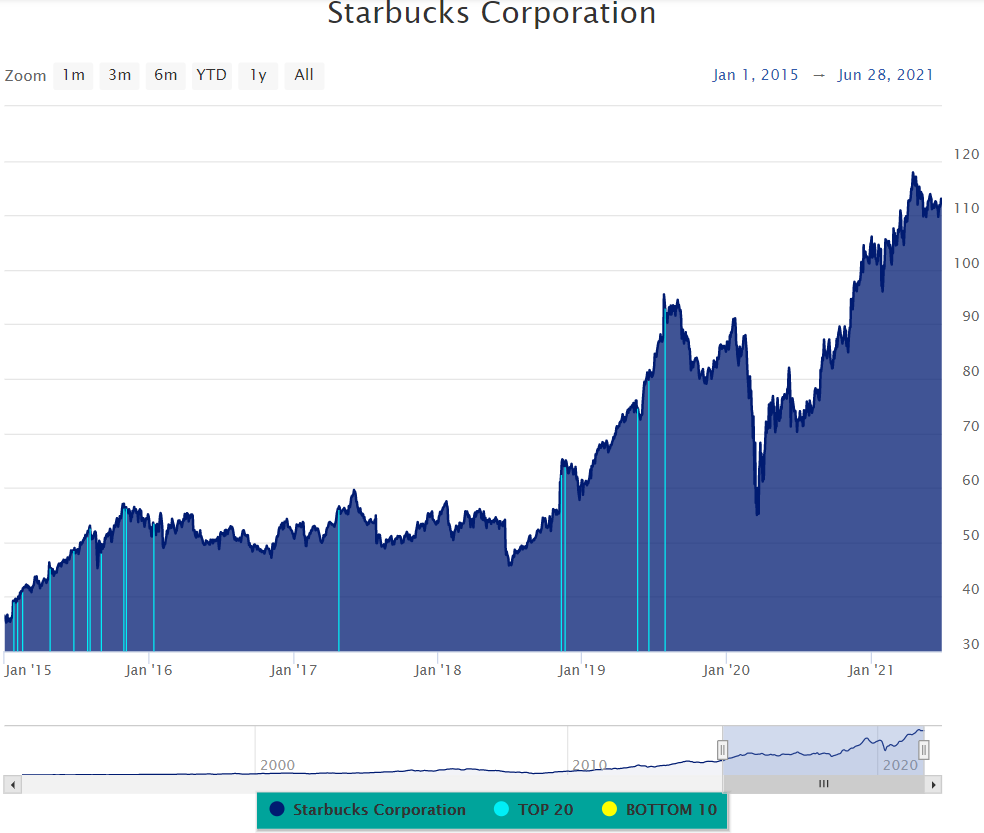Viewport: 984px width, 833px height.
Task: Click the 60 price axis label
Action: coord(971,480)
